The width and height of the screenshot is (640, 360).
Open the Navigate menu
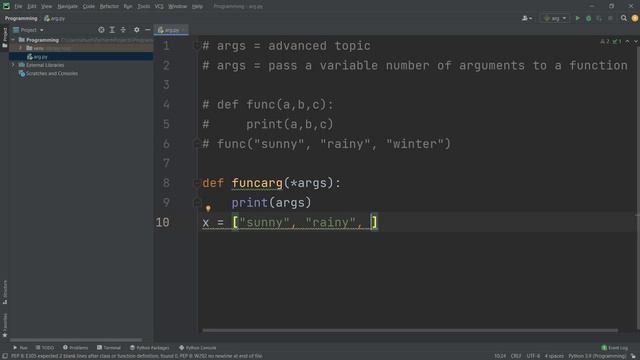pyautogui.click(x=67, y=7)
